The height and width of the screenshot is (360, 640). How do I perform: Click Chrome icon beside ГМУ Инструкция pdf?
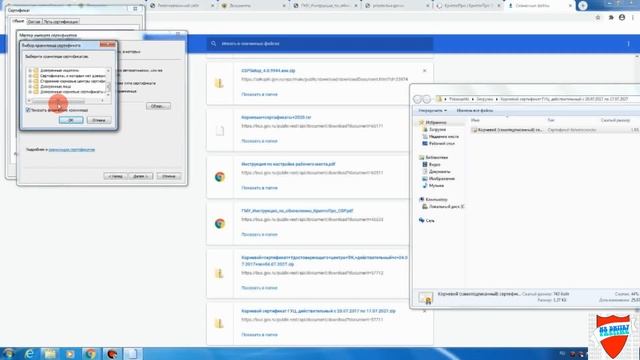pyautogui.click(x=220, y=224)
